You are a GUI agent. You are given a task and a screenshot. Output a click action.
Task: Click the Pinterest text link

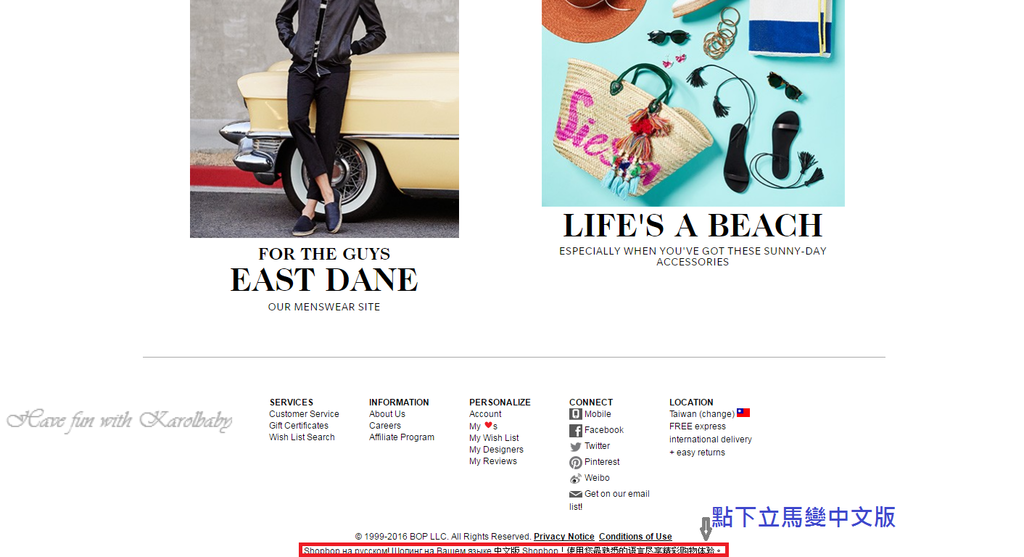(602, 462)
